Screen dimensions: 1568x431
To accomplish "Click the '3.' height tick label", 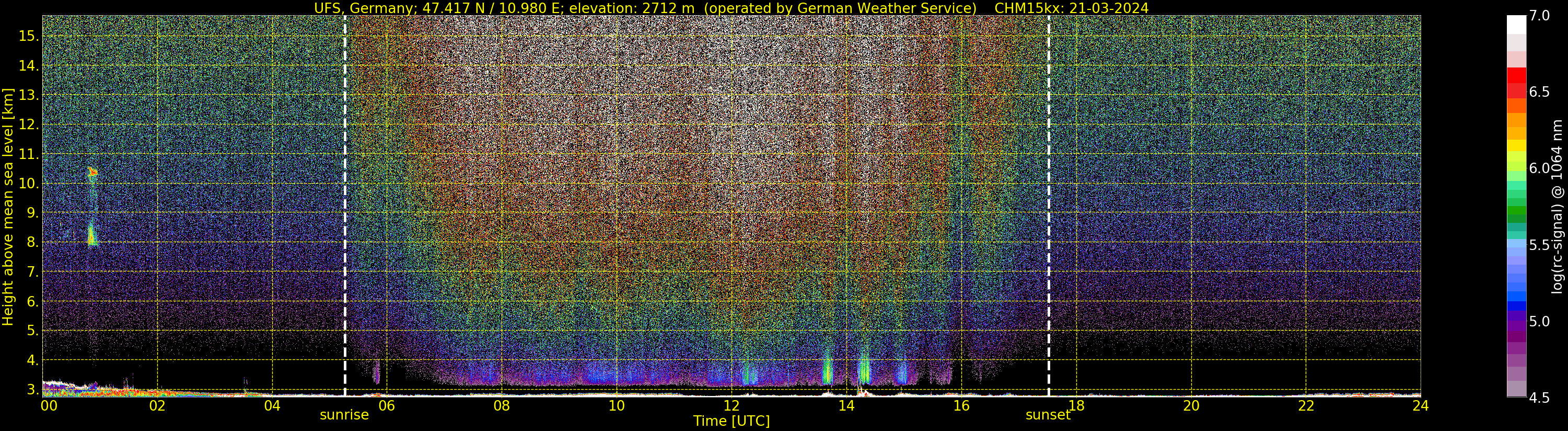I will [33, 390].
